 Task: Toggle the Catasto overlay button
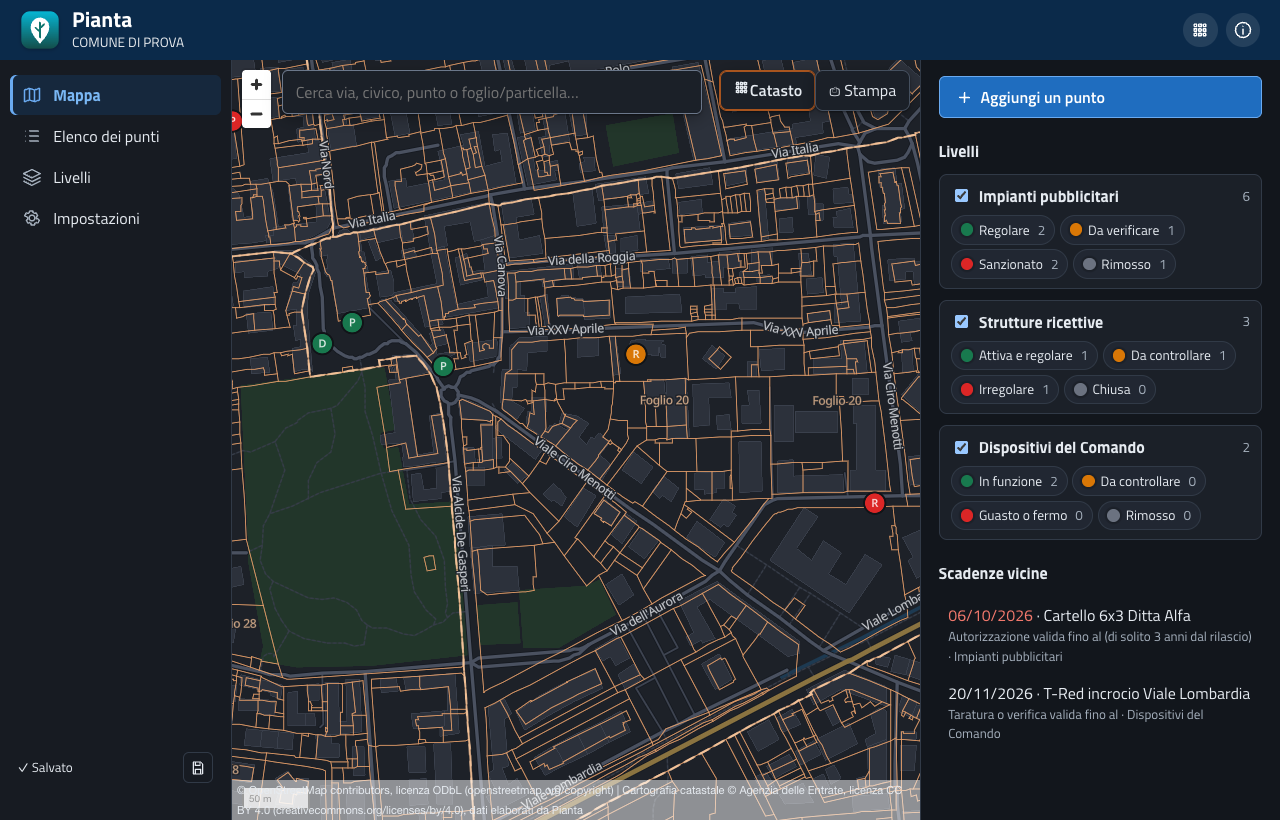click(x=767, y=91)
